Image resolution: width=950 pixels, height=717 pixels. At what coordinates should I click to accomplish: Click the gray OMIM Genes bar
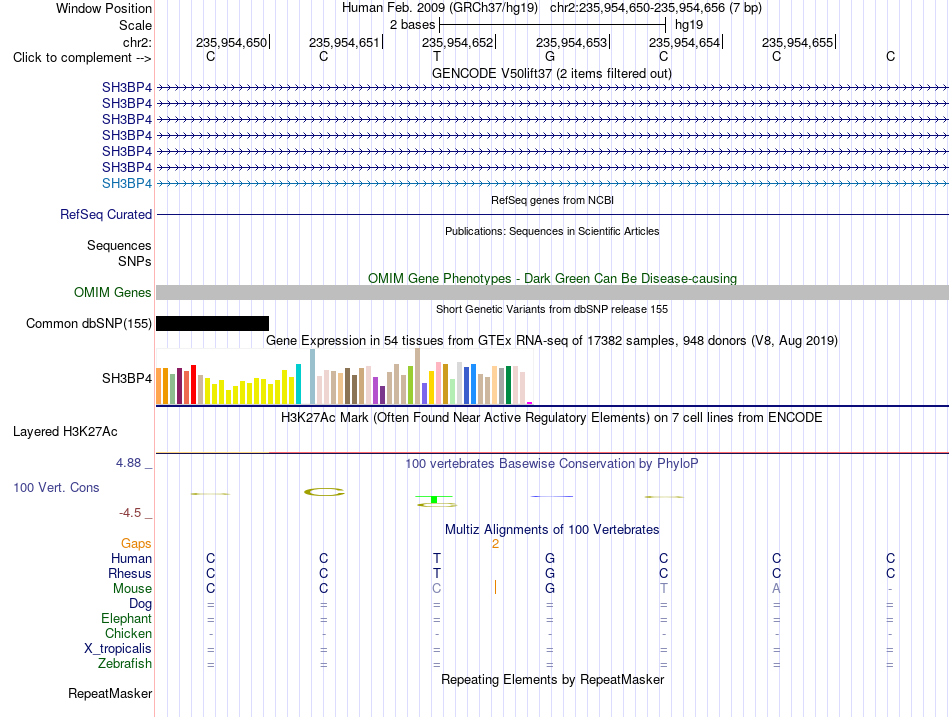(552, 293)
